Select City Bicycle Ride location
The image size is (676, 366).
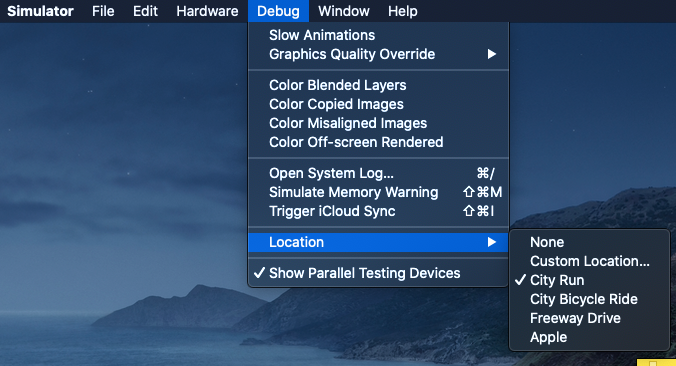589,299
